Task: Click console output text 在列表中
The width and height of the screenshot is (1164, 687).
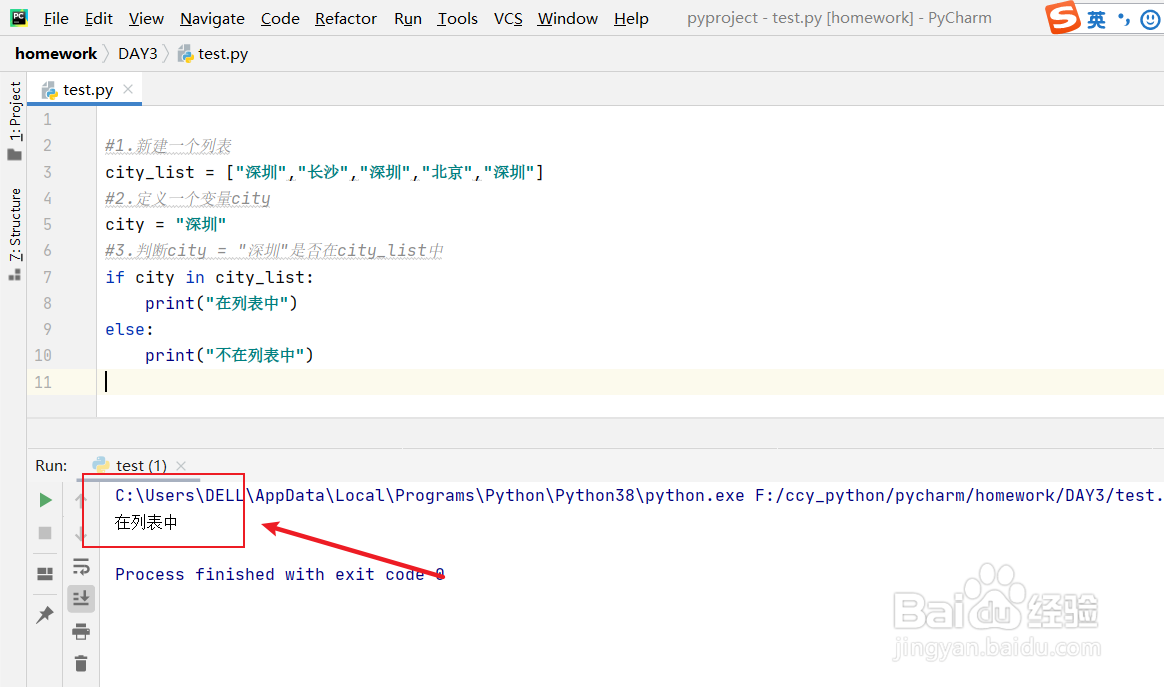Action: tap(146, 522)
